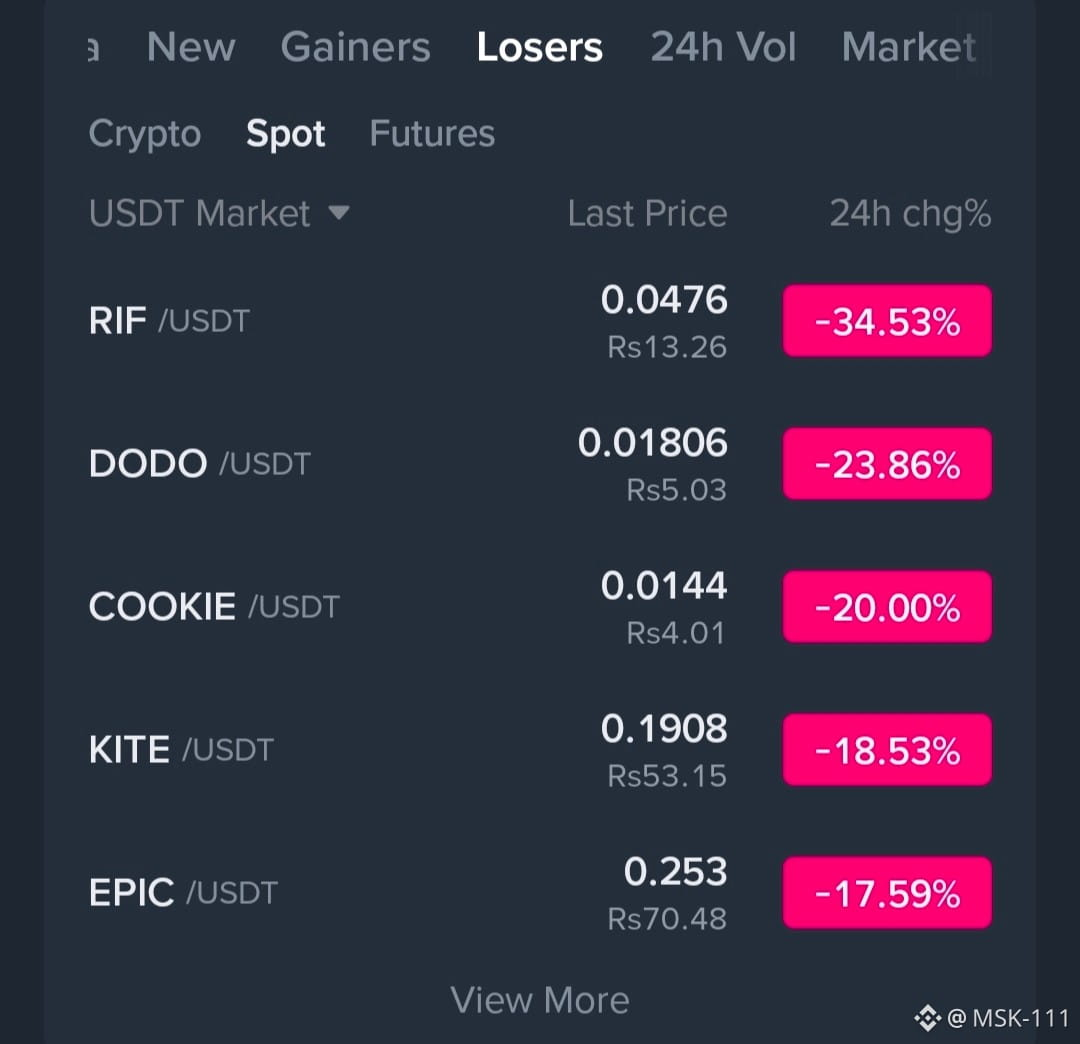Viewport: 1080px width, 1044px height.
Task: Tap the View More link
Action: coord(539,1000)
